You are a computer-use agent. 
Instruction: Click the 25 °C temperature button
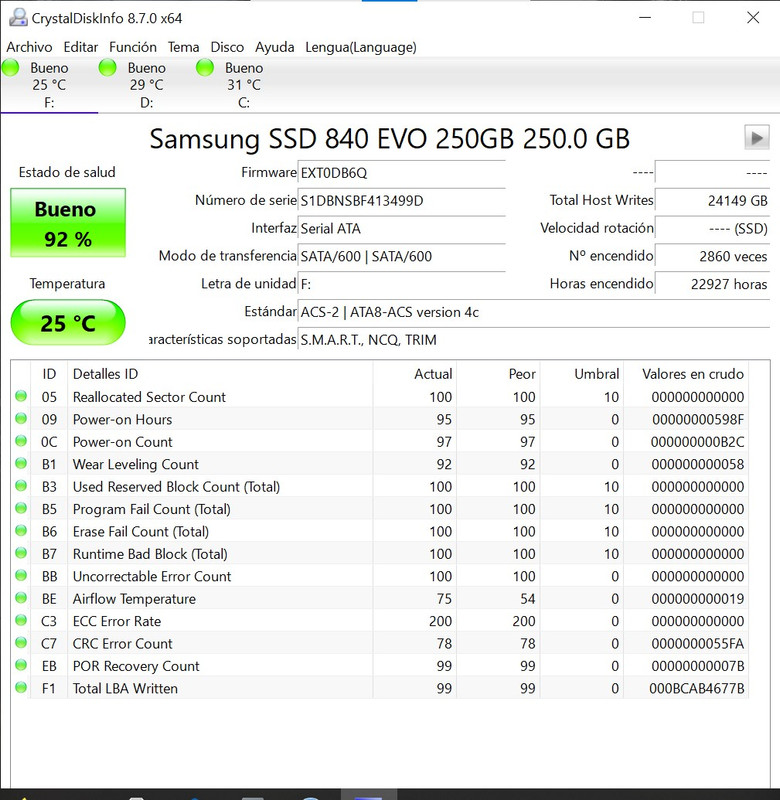68,323
